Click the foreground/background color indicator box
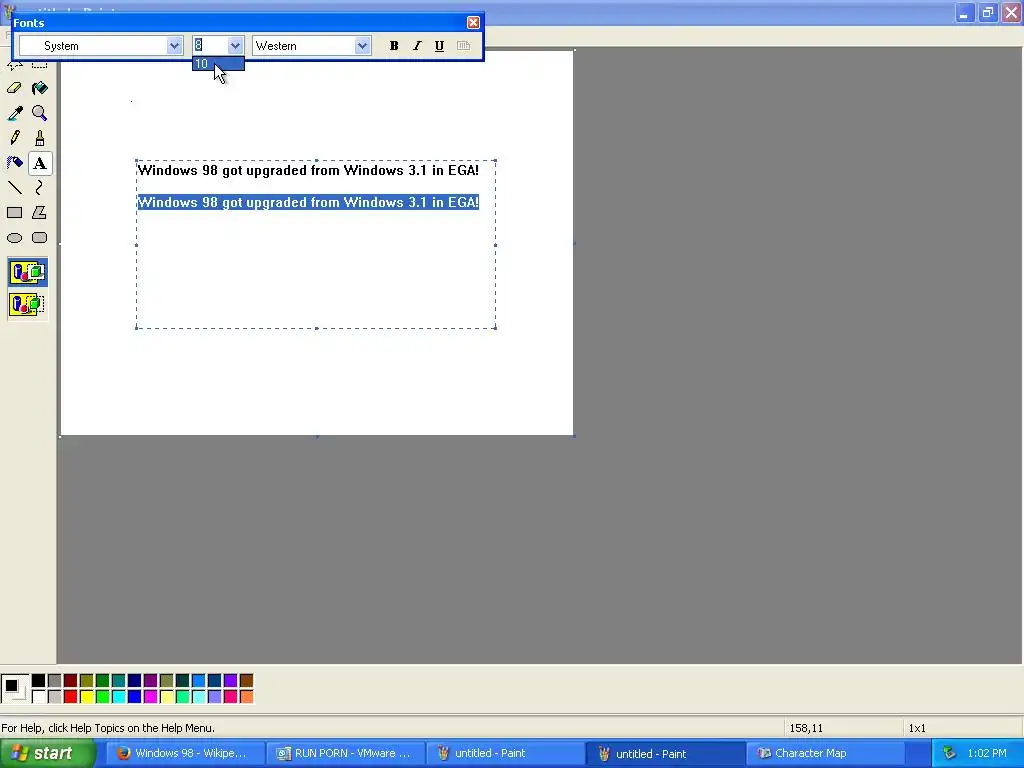 [14, 689]
